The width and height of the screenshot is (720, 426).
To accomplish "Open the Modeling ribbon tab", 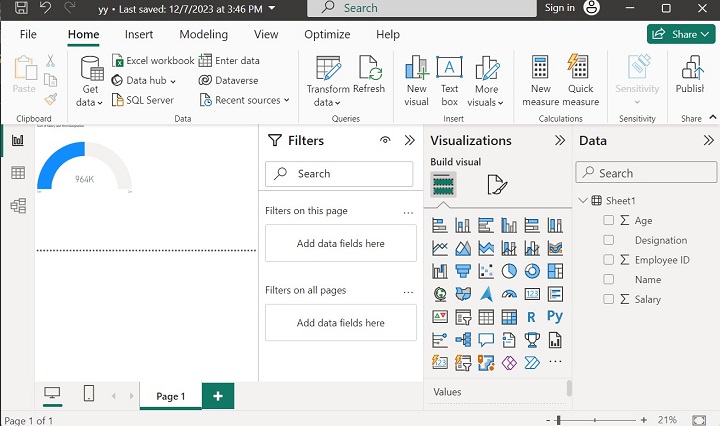I will point(203,34).
